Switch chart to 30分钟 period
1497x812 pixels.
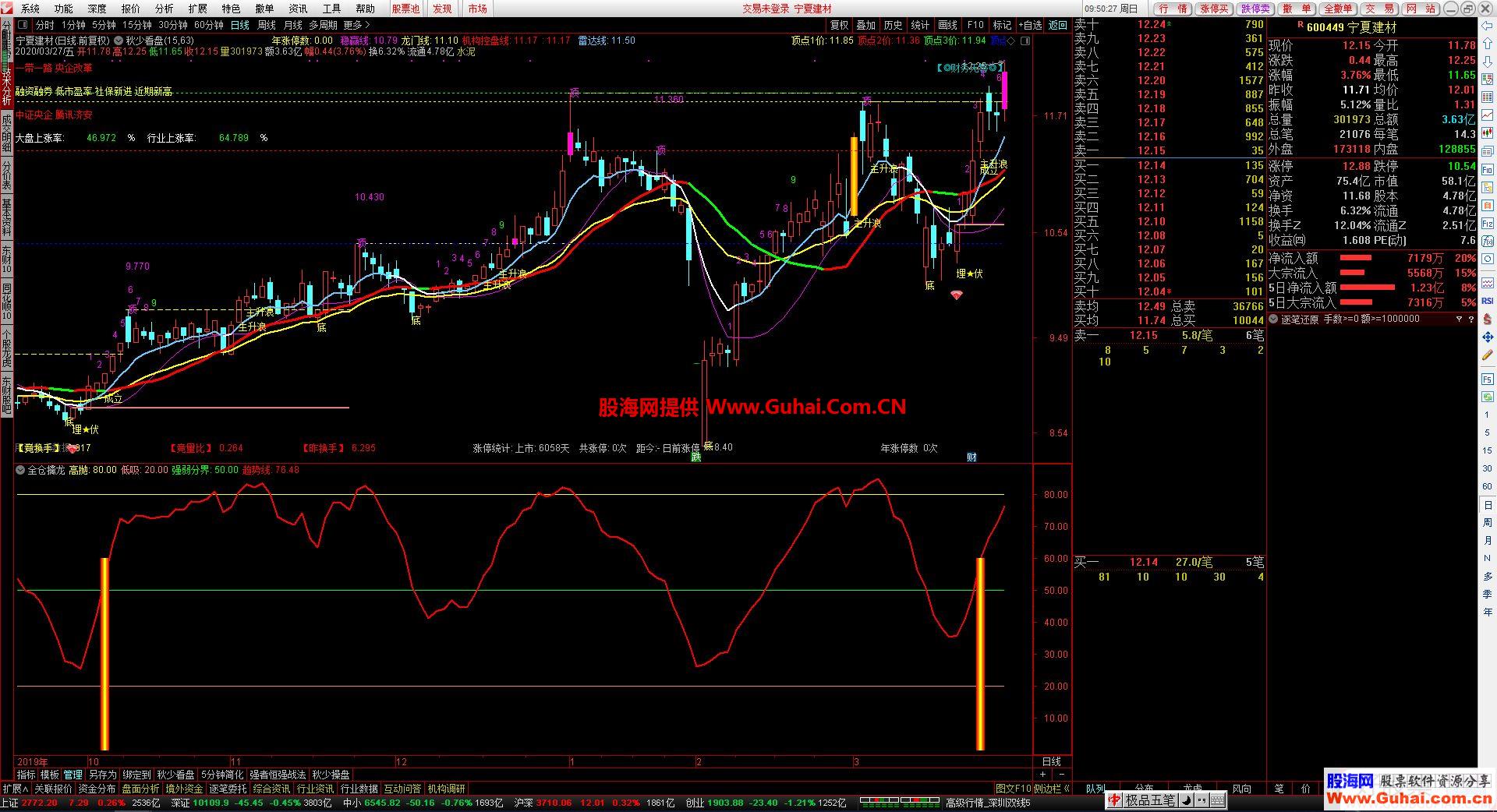click(172, 25)
